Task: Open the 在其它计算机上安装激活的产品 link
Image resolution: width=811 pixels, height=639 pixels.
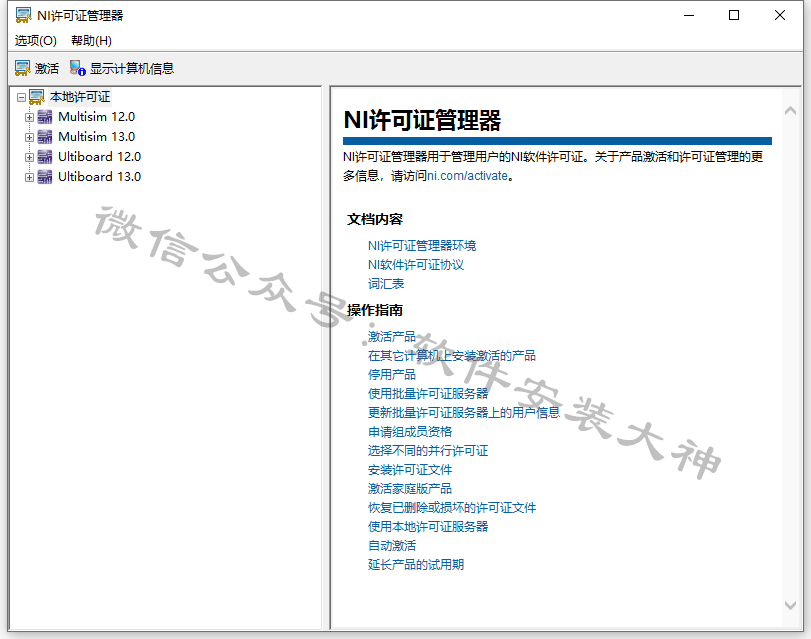Action: coord(452,355)
